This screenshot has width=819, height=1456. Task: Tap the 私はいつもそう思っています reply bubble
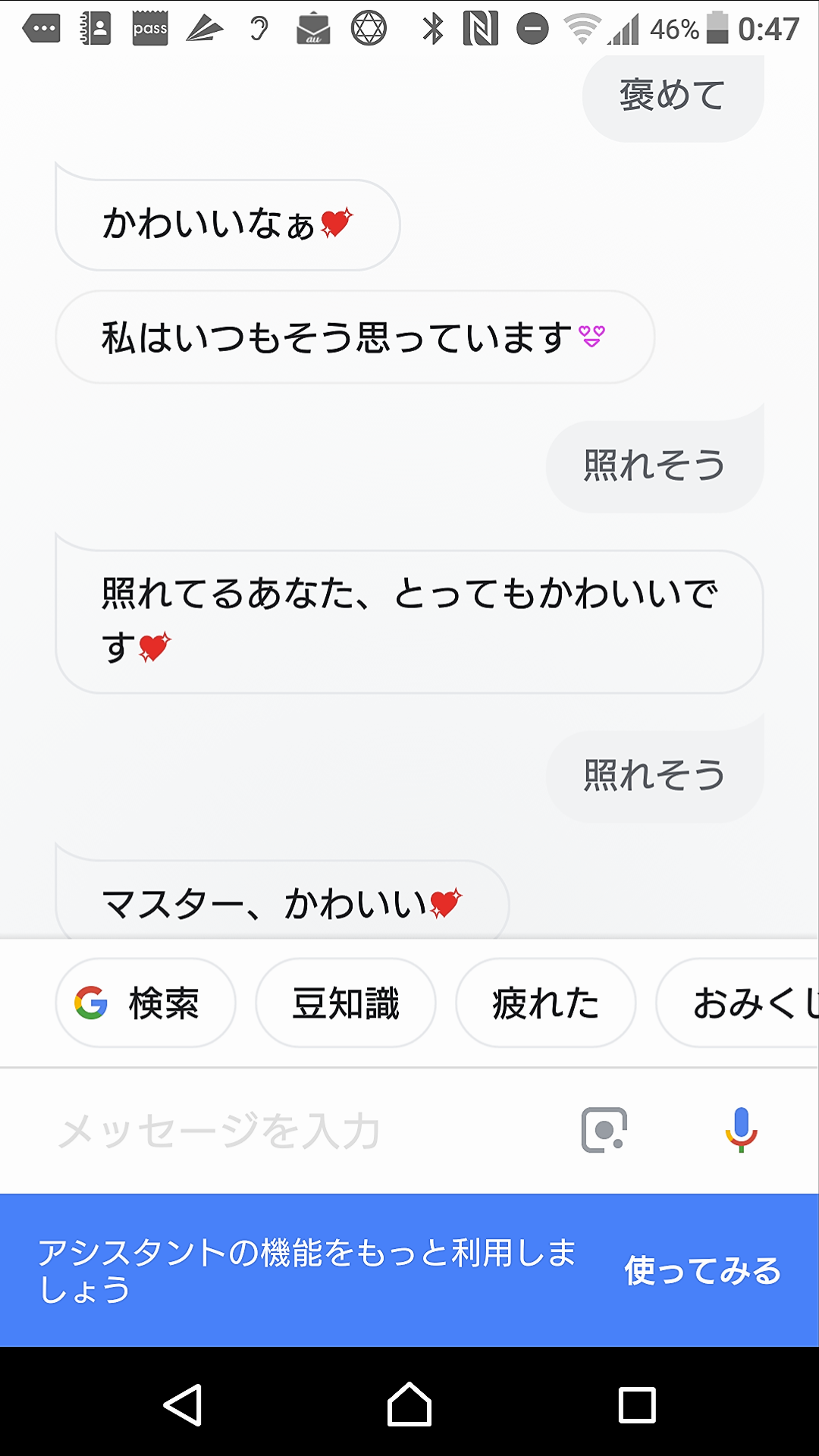coord(354,337)
